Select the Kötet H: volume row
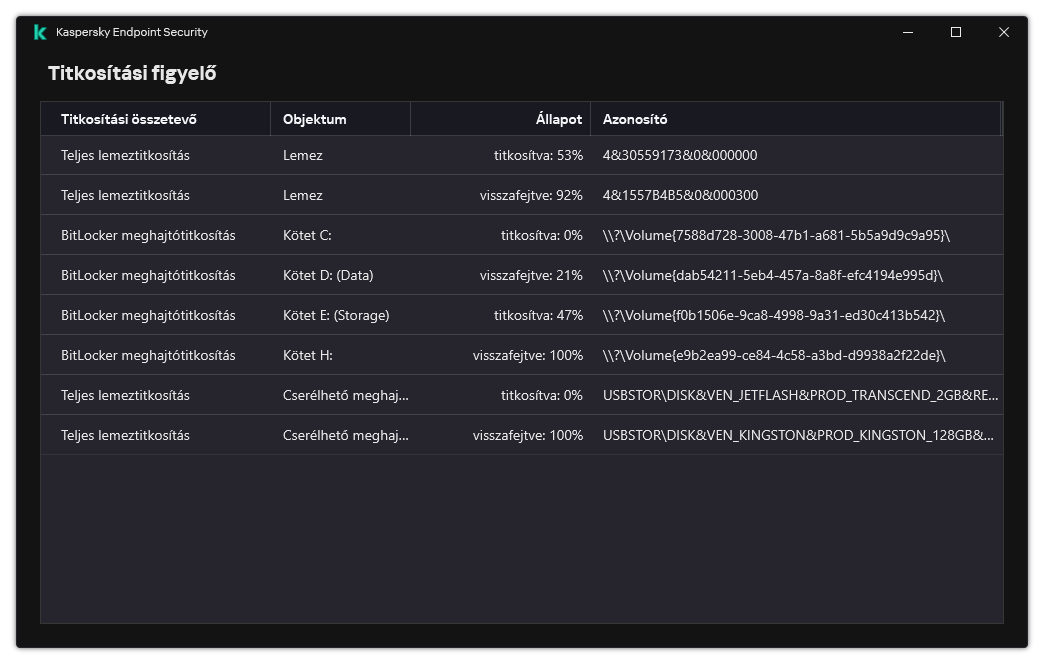 coord(308,355)
